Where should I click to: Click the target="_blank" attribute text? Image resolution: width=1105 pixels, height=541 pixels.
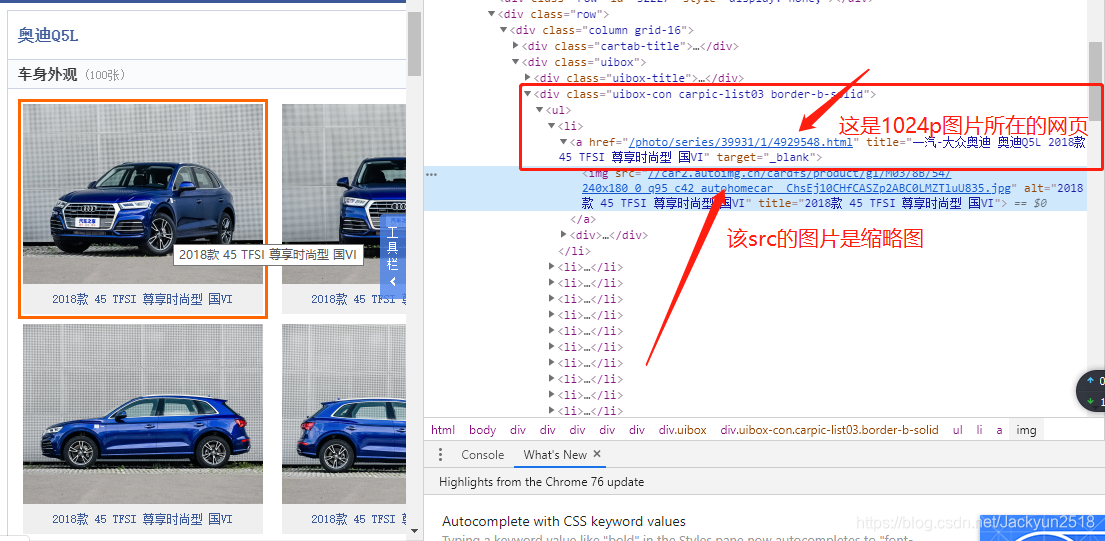(765, 157)
